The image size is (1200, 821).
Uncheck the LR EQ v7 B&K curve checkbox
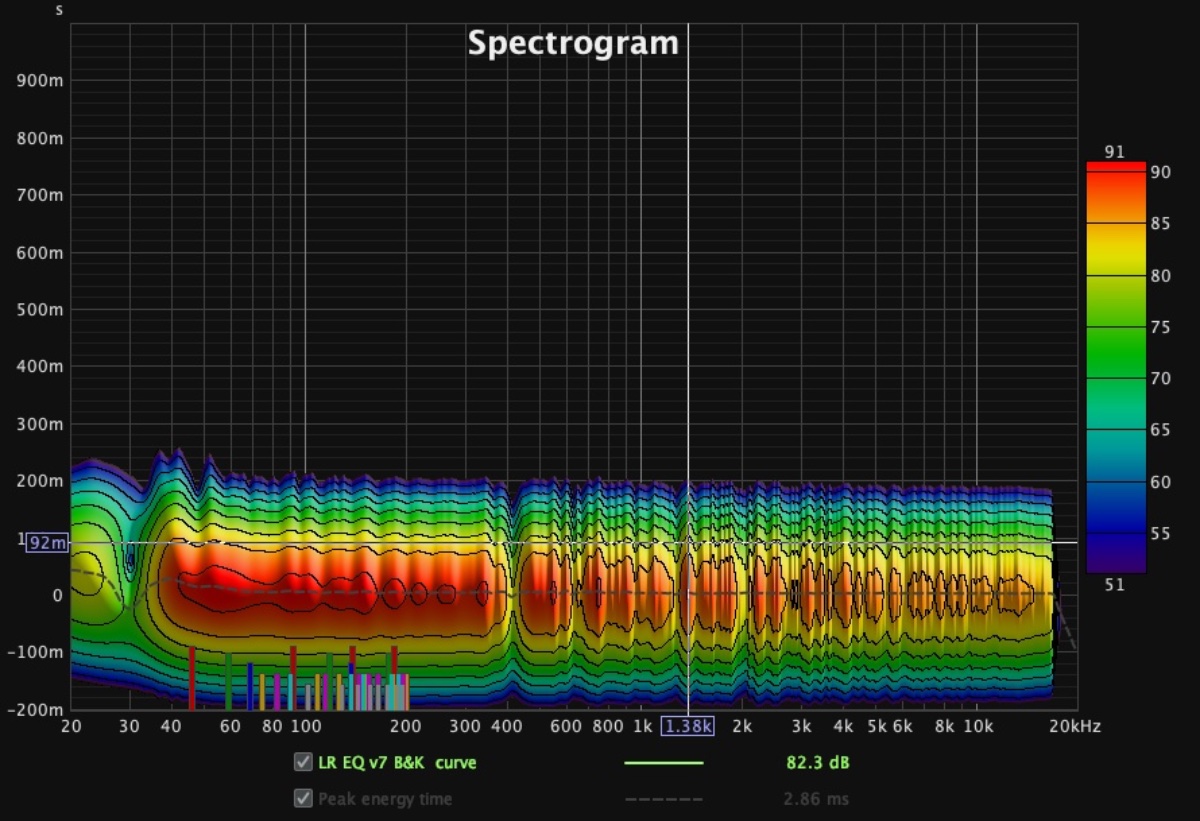click(302, 763)
